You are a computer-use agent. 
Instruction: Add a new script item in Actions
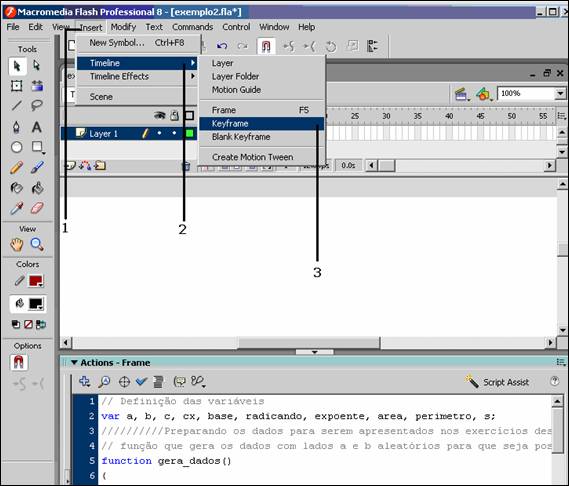[85, 381]
